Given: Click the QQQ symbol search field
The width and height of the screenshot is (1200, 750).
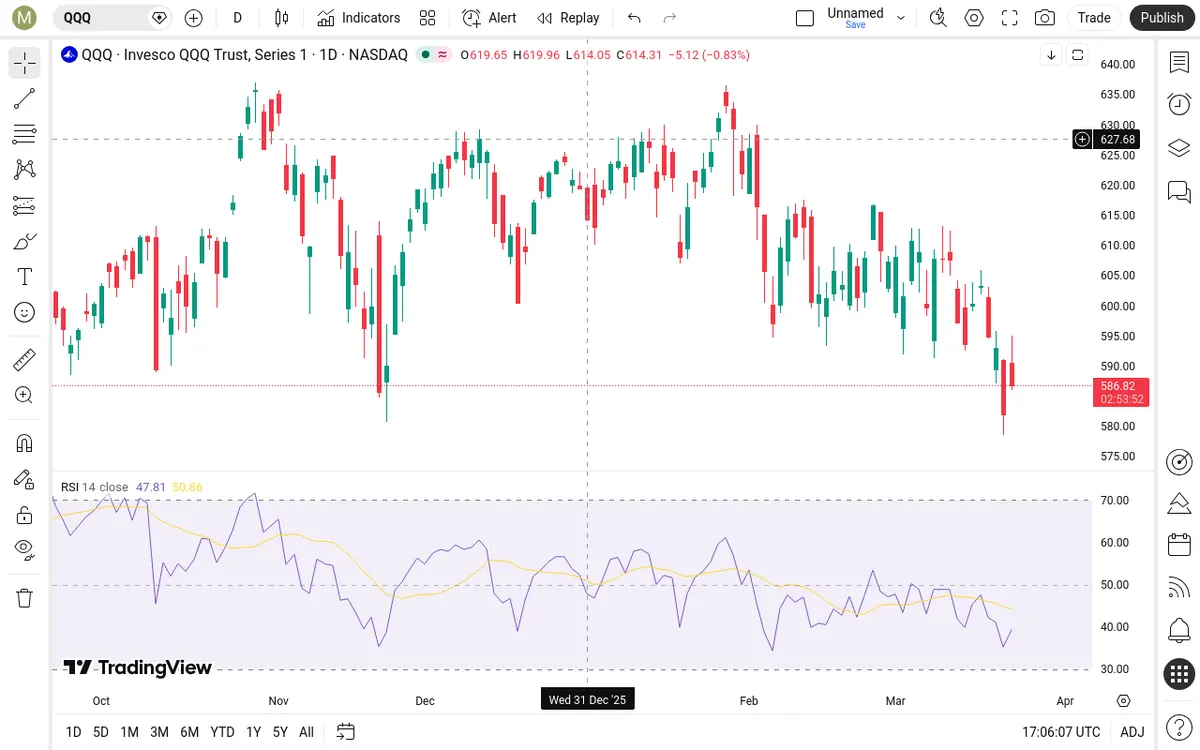Looking at the screenshot, I should 110,17.
